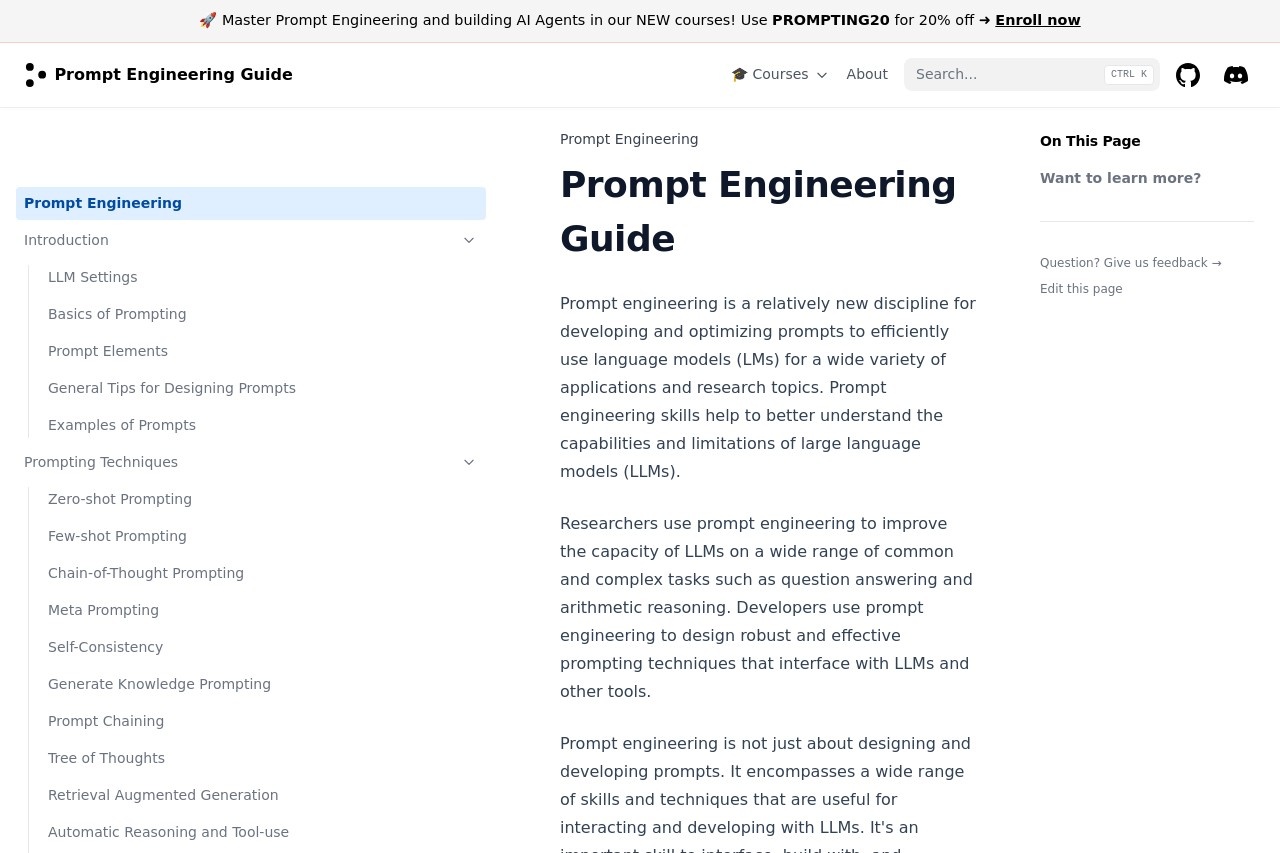Click Question? Give us feedback link
The image size is (1280, 853).
point(1130,263)
